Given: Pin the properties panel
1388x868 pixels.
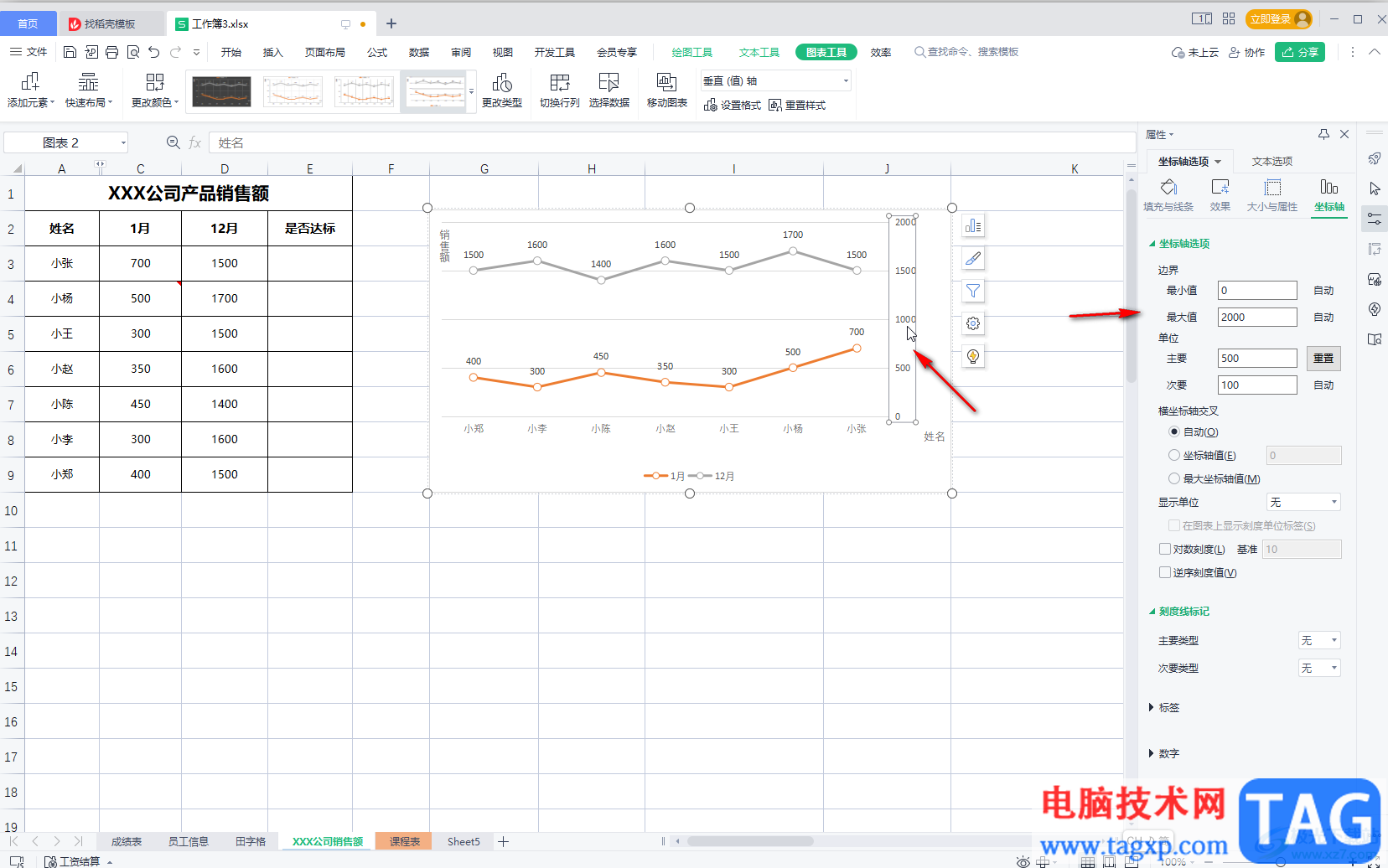Looking at the screenshot, I should 1323,134.
